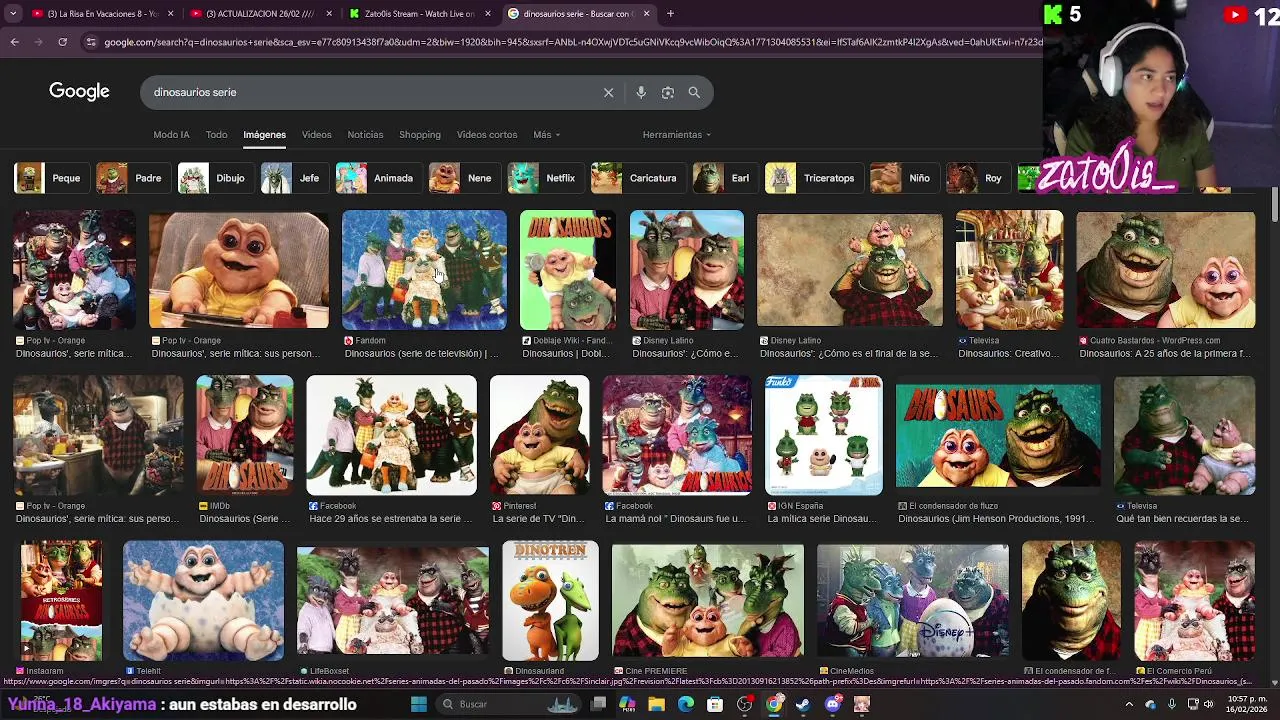Start voice search with the microphone icon

tap(641, 92)
